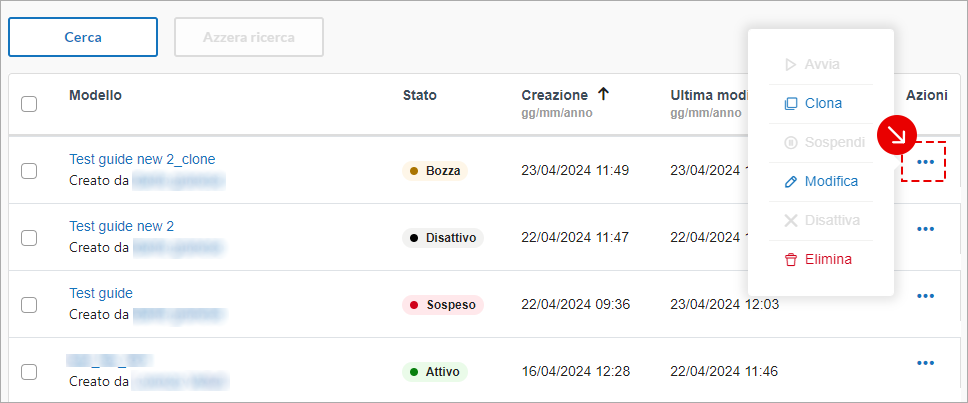
Task: Open three-dot actions for the Attivo row
Action: coord(925,363)
